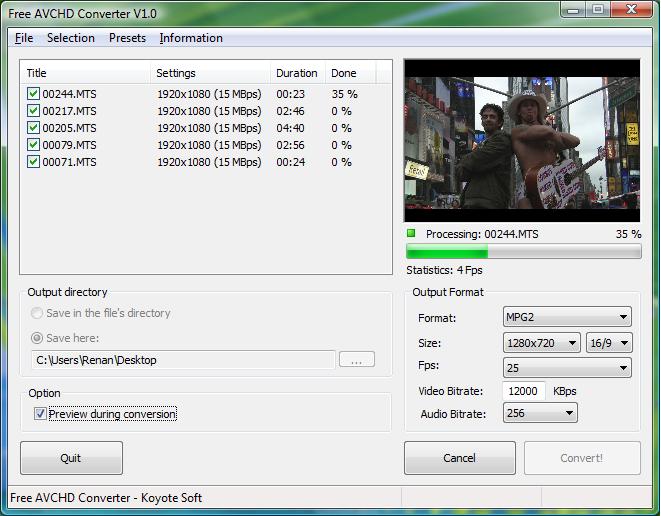Uncheck the 00071.MTS file checkbox
This screenshot has height=516, width=661.
point(33,162)
